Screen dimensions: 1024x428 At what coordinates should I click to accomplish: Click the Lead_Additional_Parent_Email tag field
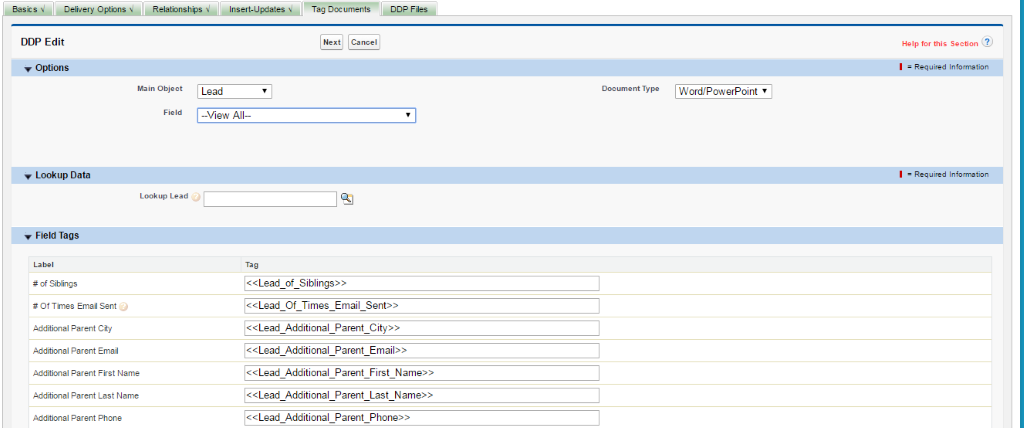[x=422, y=351]
